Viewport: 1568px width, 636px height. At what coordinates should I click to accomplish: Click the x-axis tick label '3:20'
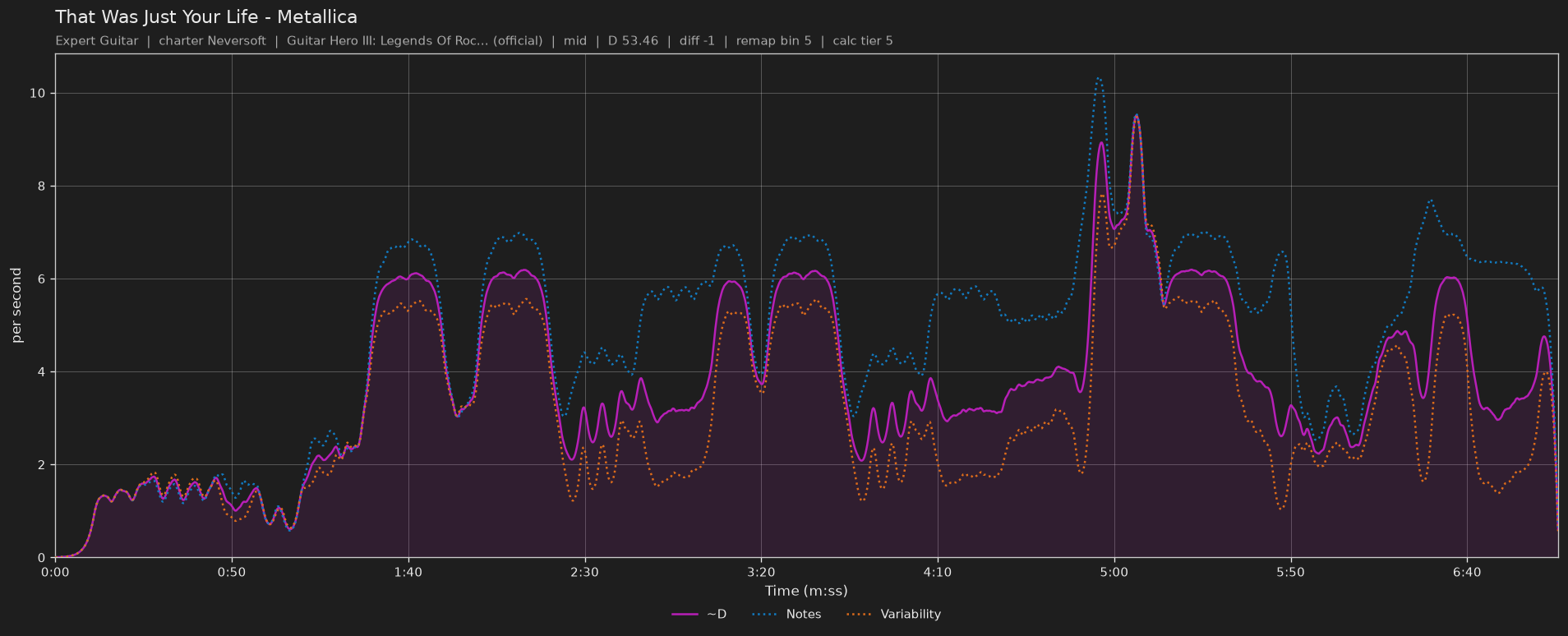761,572
